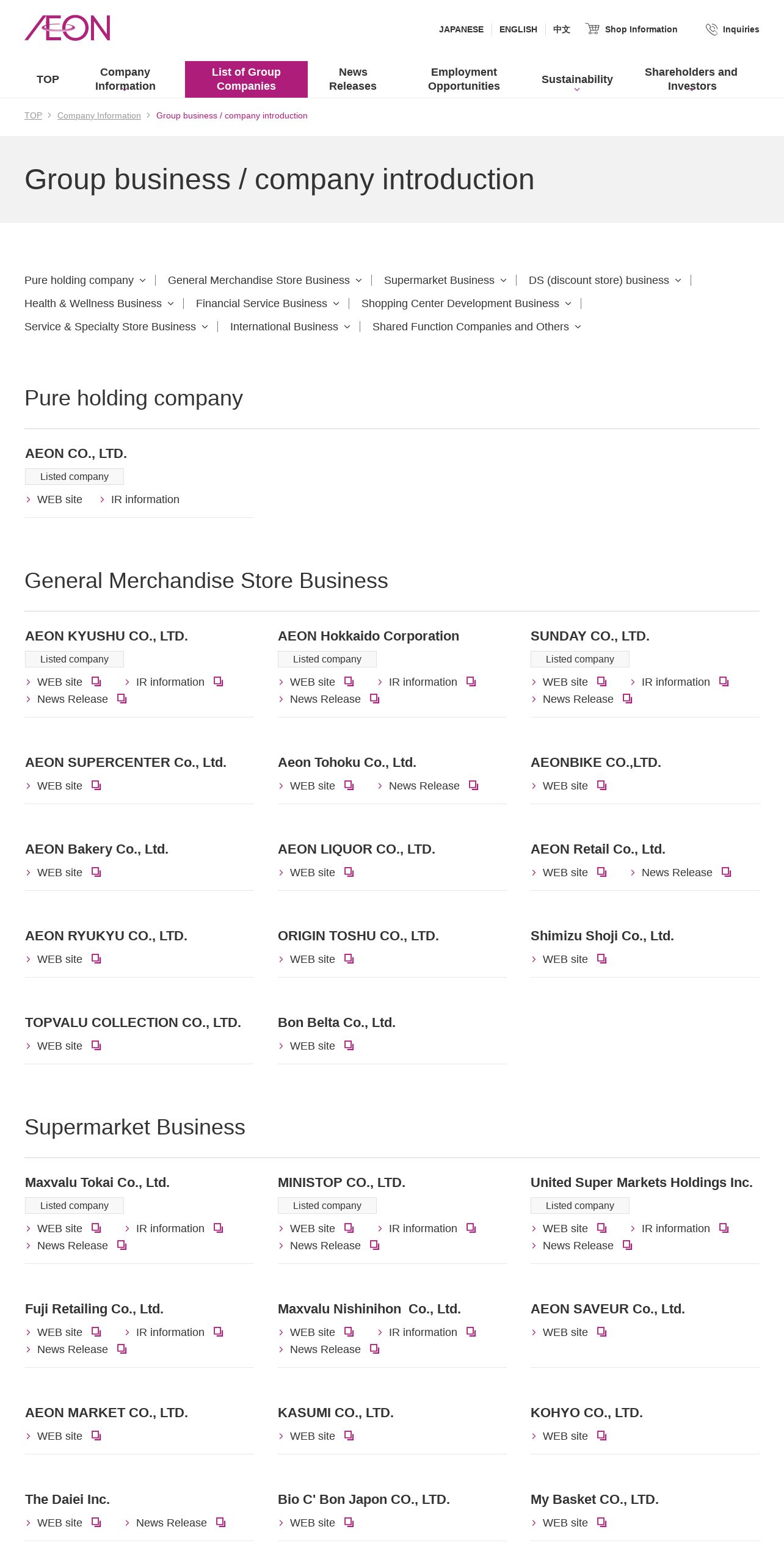Screen dimensions: 784x1568
Task: Click external link icon beside AEONBIKE WEB site
Action: [x=601, y=785]
